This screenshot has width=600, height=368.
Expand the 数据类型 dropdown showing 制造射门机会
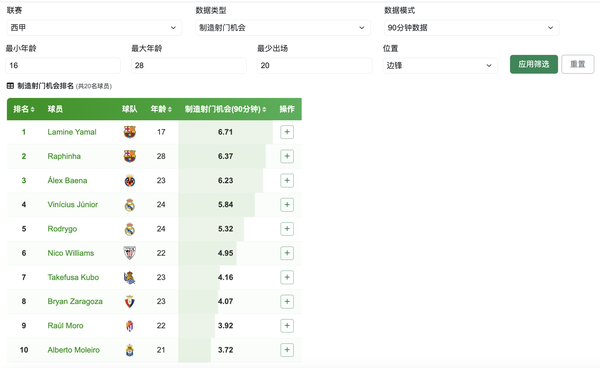[283, 28]
